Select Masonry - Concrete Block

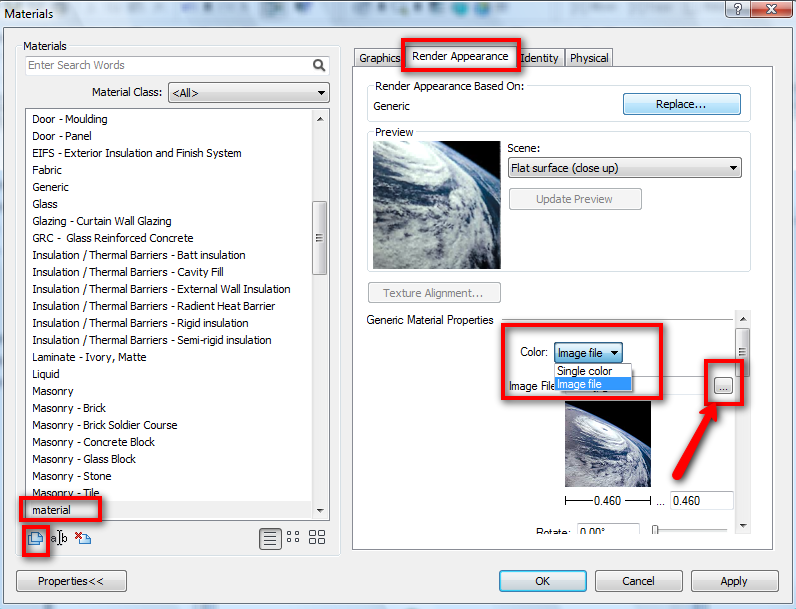click(x=93, y=442)
